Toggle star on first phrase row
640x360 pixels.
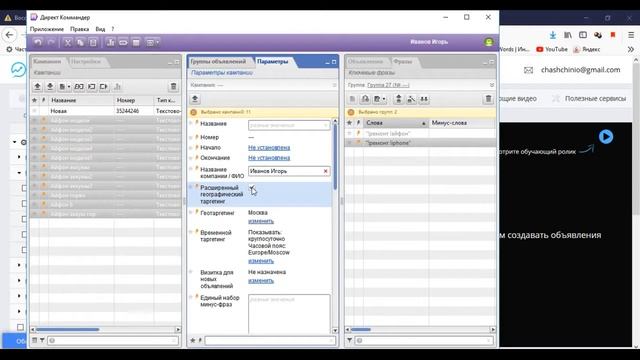(349, 133)
